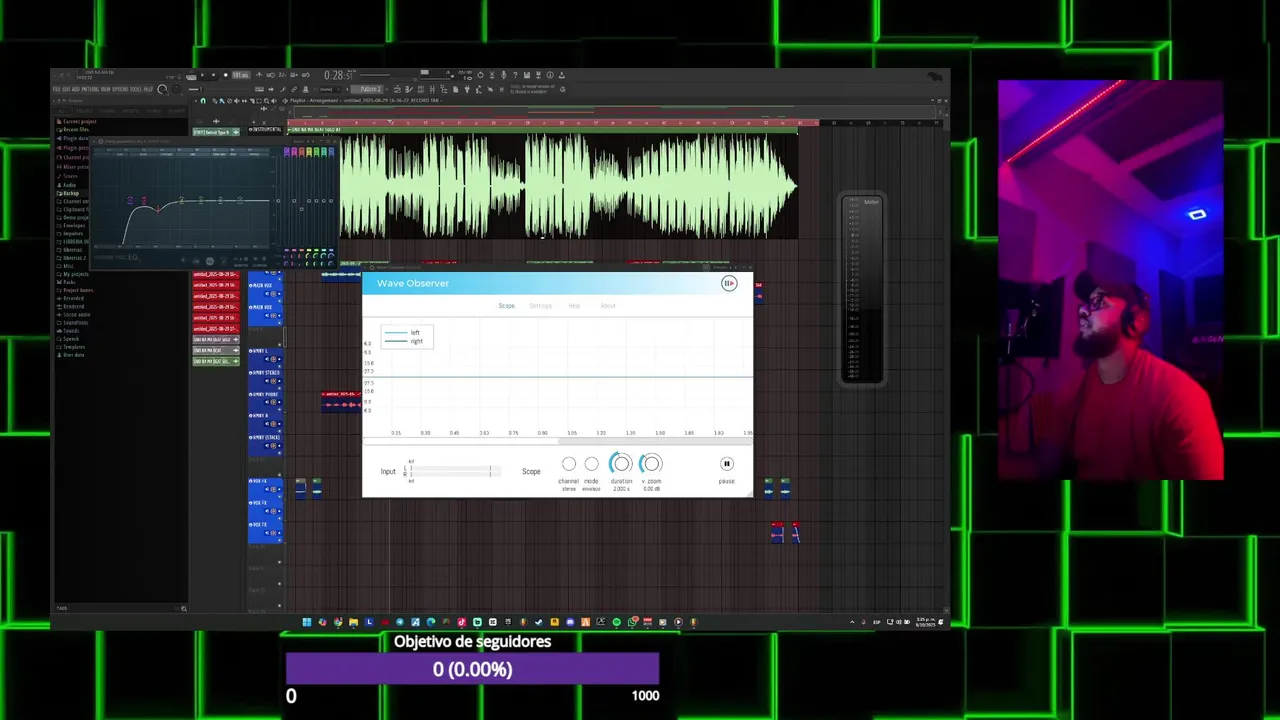Open the FILE menu
The width and height of the screenshot is (1280, 720).
(57, 89)
